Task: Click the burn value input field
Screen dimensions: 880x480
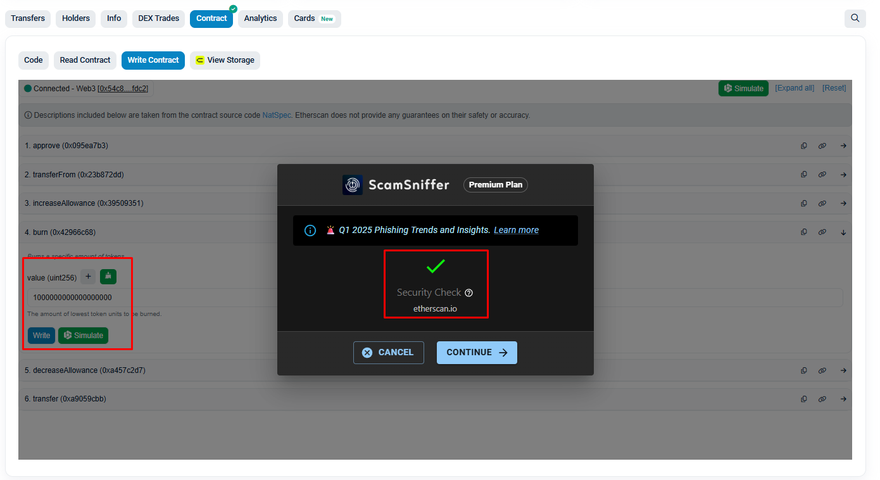Action: coord(400,297)
